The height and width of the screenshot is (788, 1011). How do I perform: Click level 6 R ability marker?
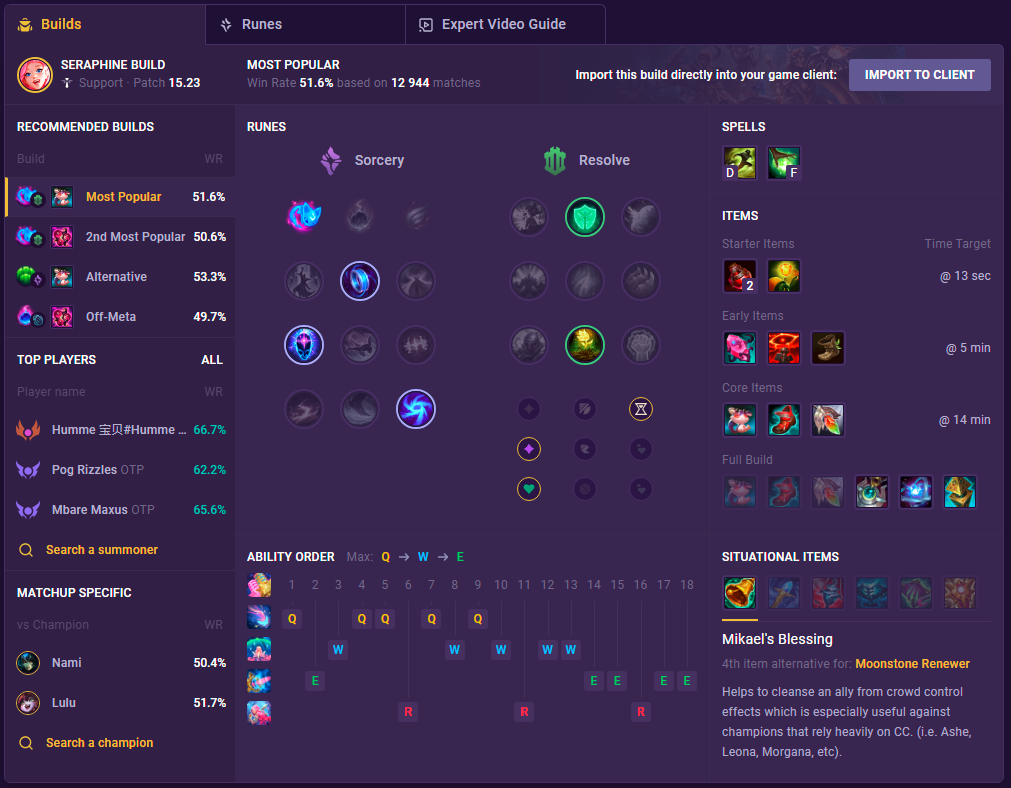[408, 712]
